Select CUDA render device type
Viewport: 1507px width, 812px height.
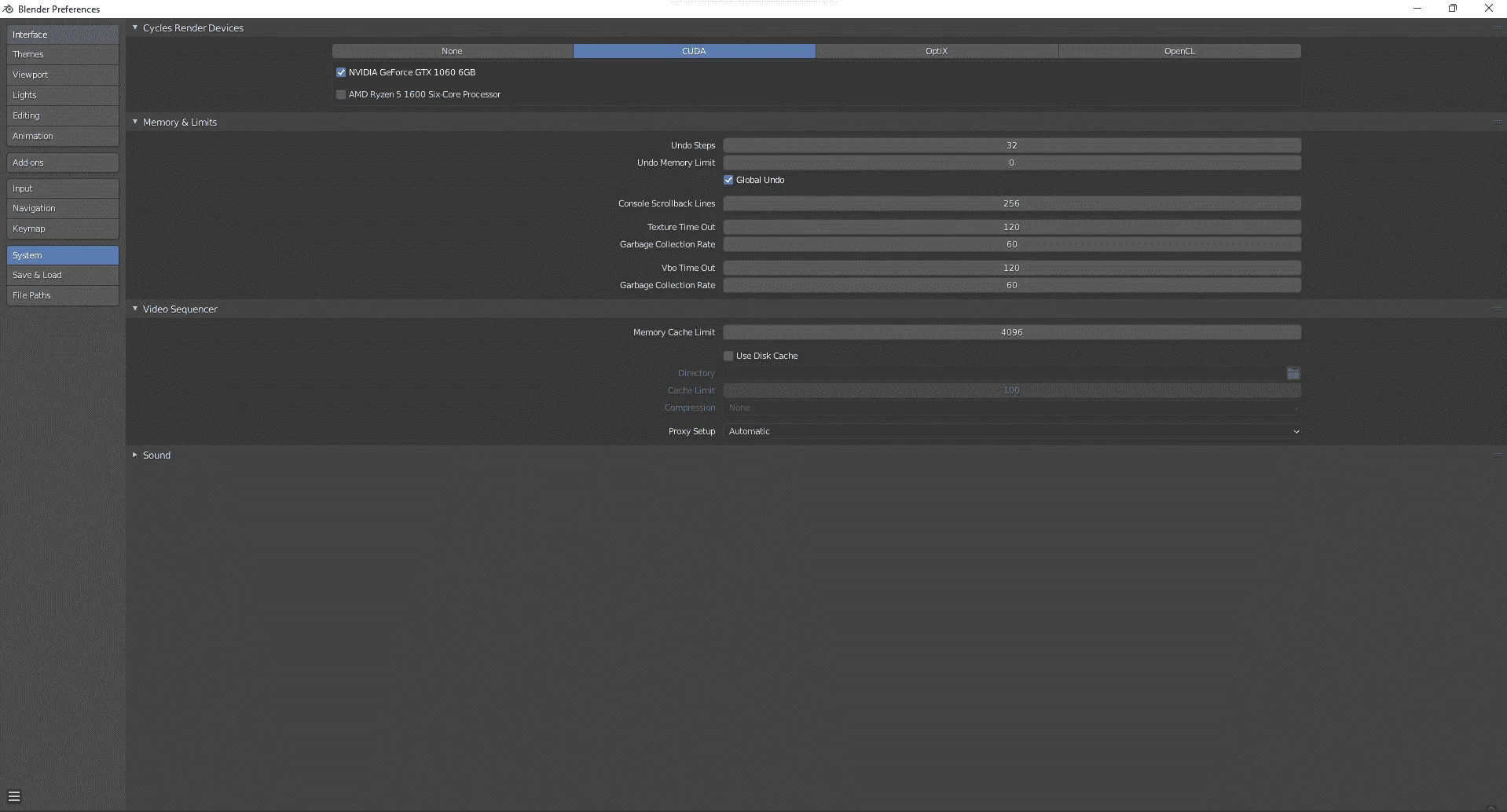[x=695, y=51]
